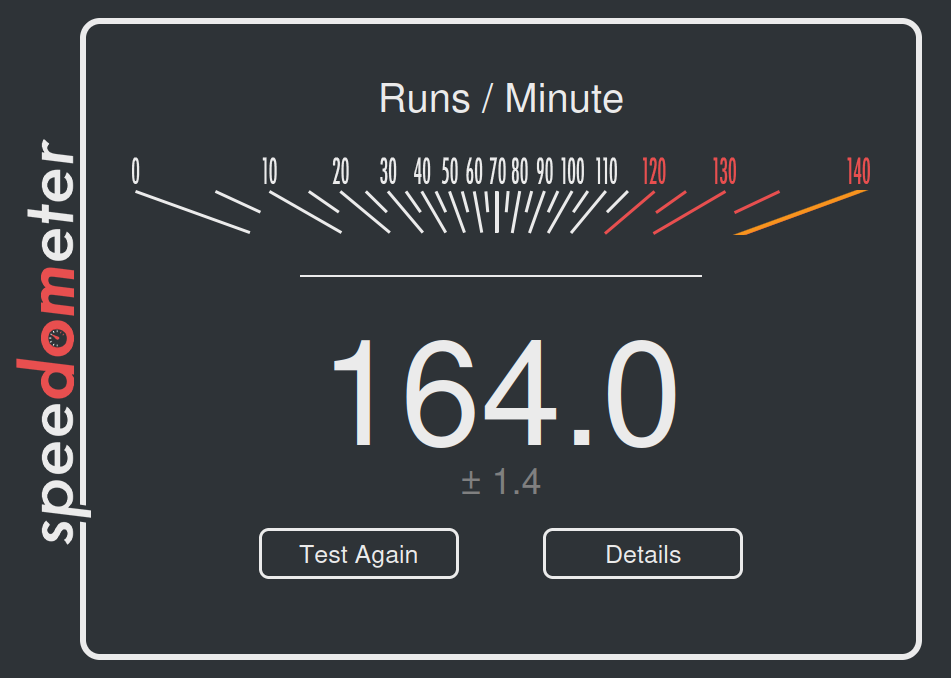Click the speedometer logo text
The width and height of the screenshot is (951, 678).
(x=53, y=341)
